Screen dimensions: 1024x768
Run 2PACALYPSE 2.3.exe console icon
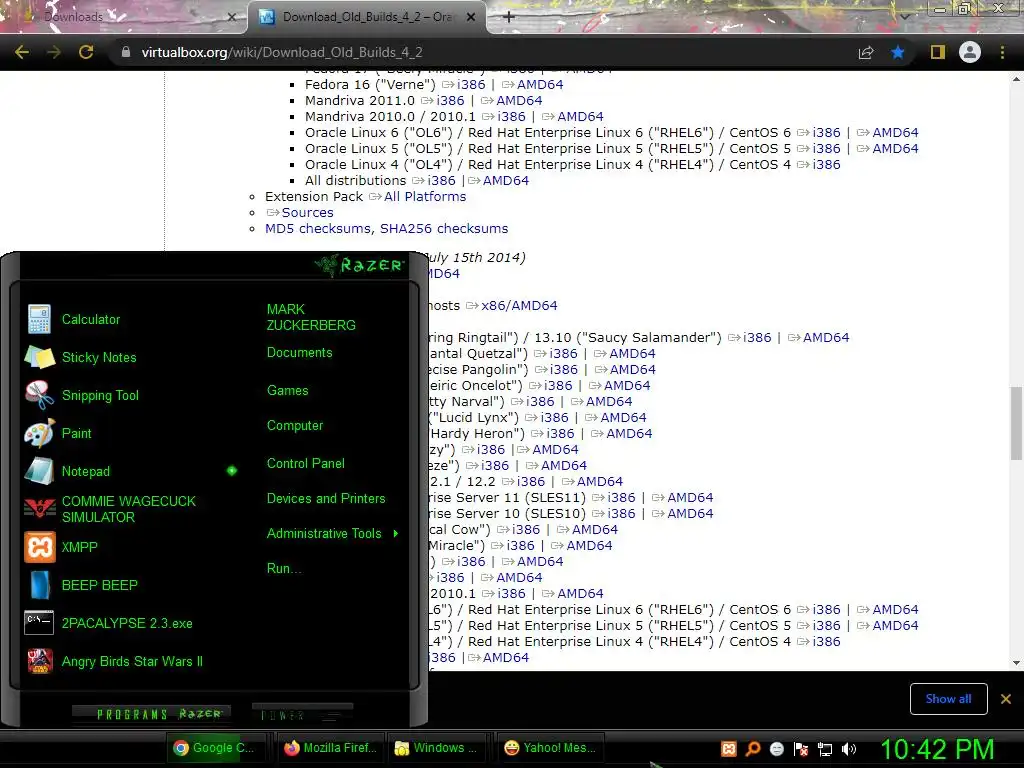click(40, 623)
